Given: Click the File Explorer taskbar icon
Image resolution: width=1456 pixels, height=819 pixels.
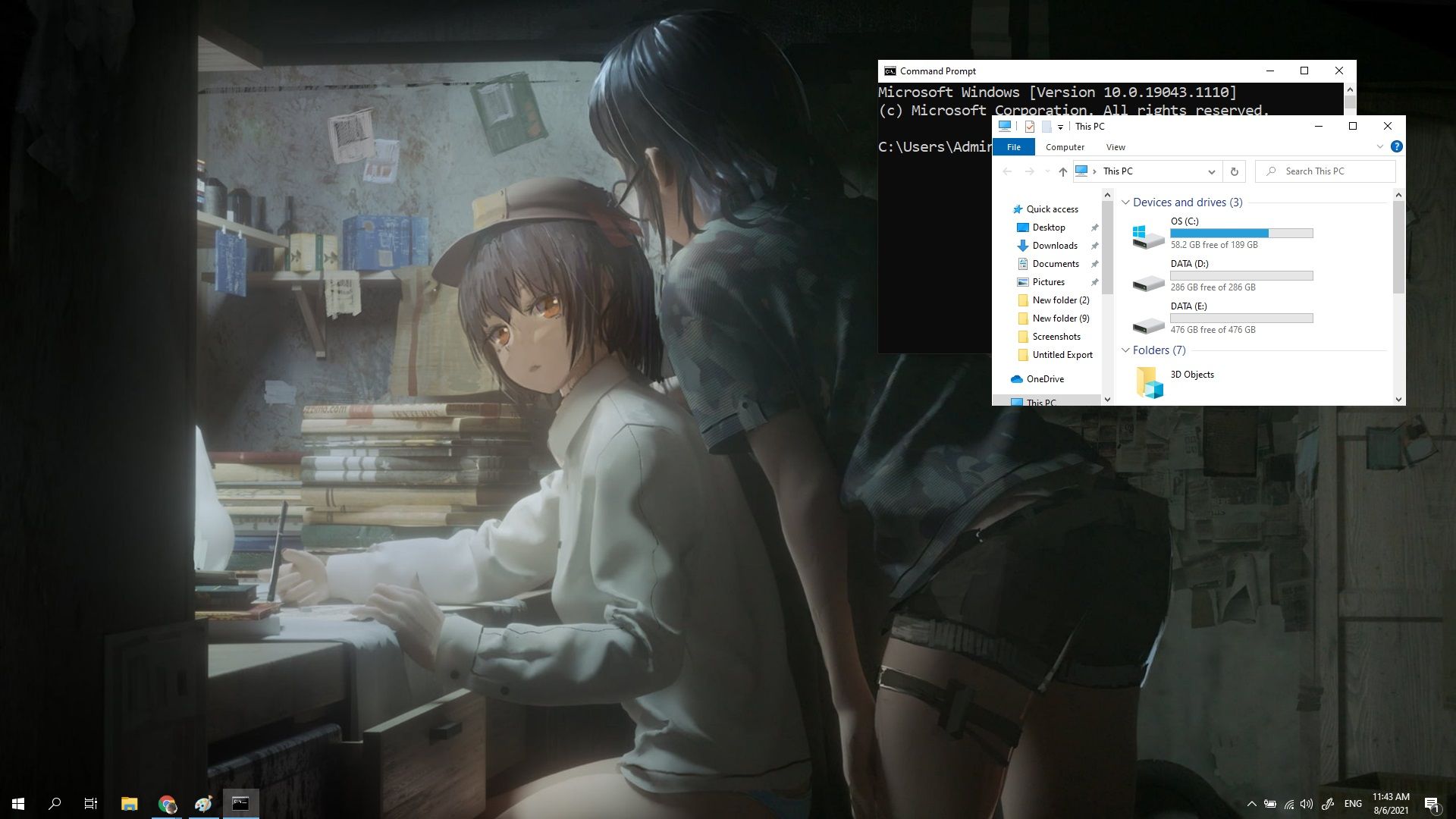Looking at the screenshot, I should [129, 803].
